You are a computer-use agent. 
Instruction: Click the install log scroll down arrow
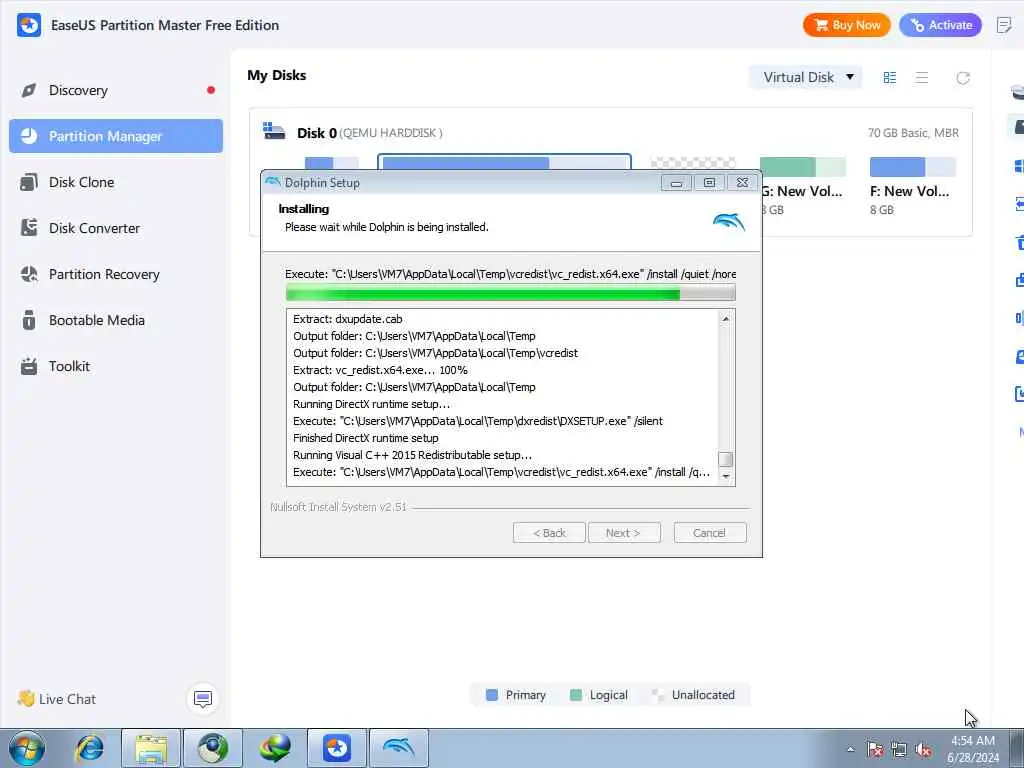pos(726,477)
